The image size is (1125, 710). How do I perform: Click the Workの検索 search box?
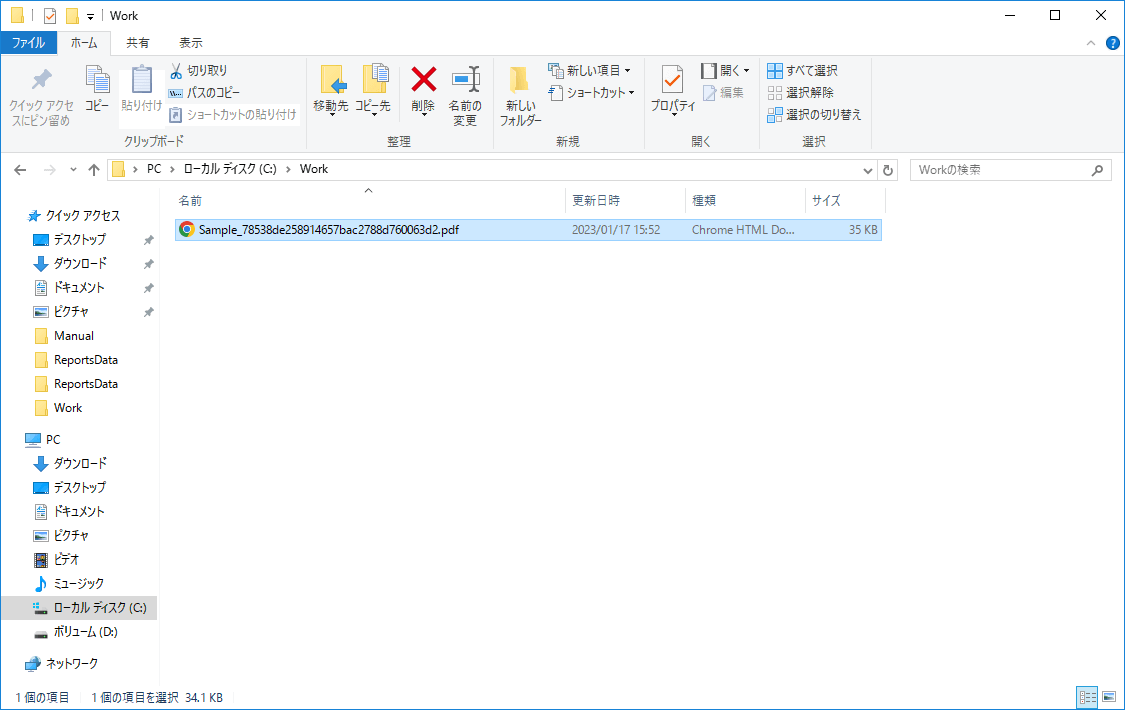pos(1010,170)
